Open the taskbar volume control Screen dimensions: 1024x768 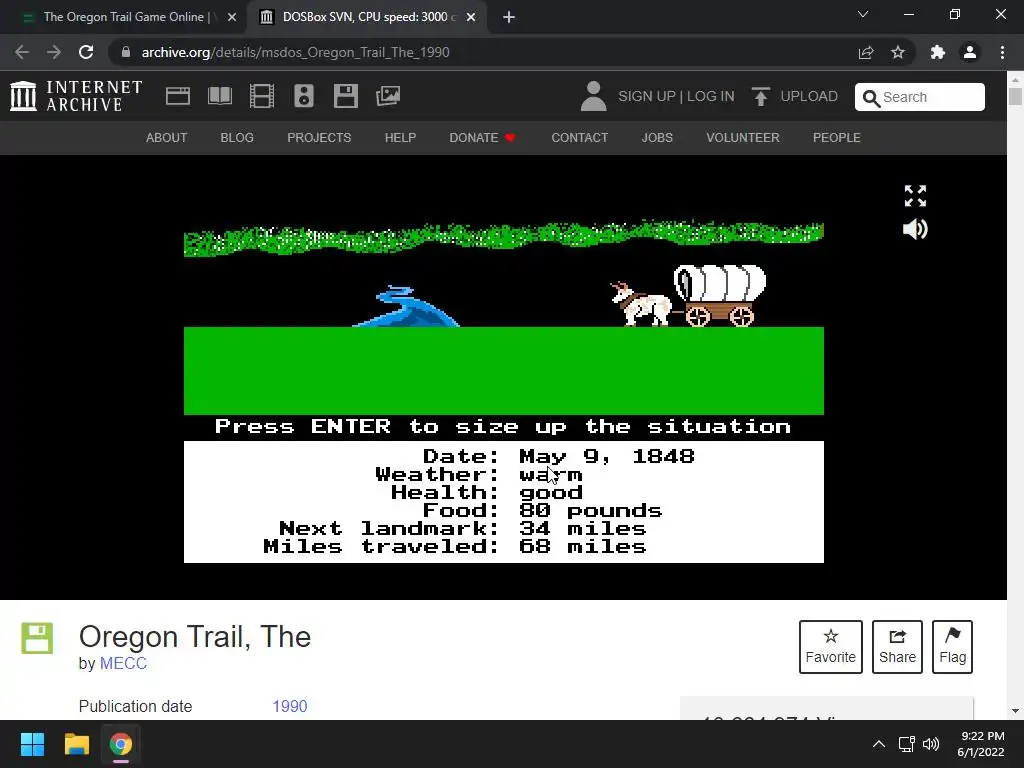(931, 744)
